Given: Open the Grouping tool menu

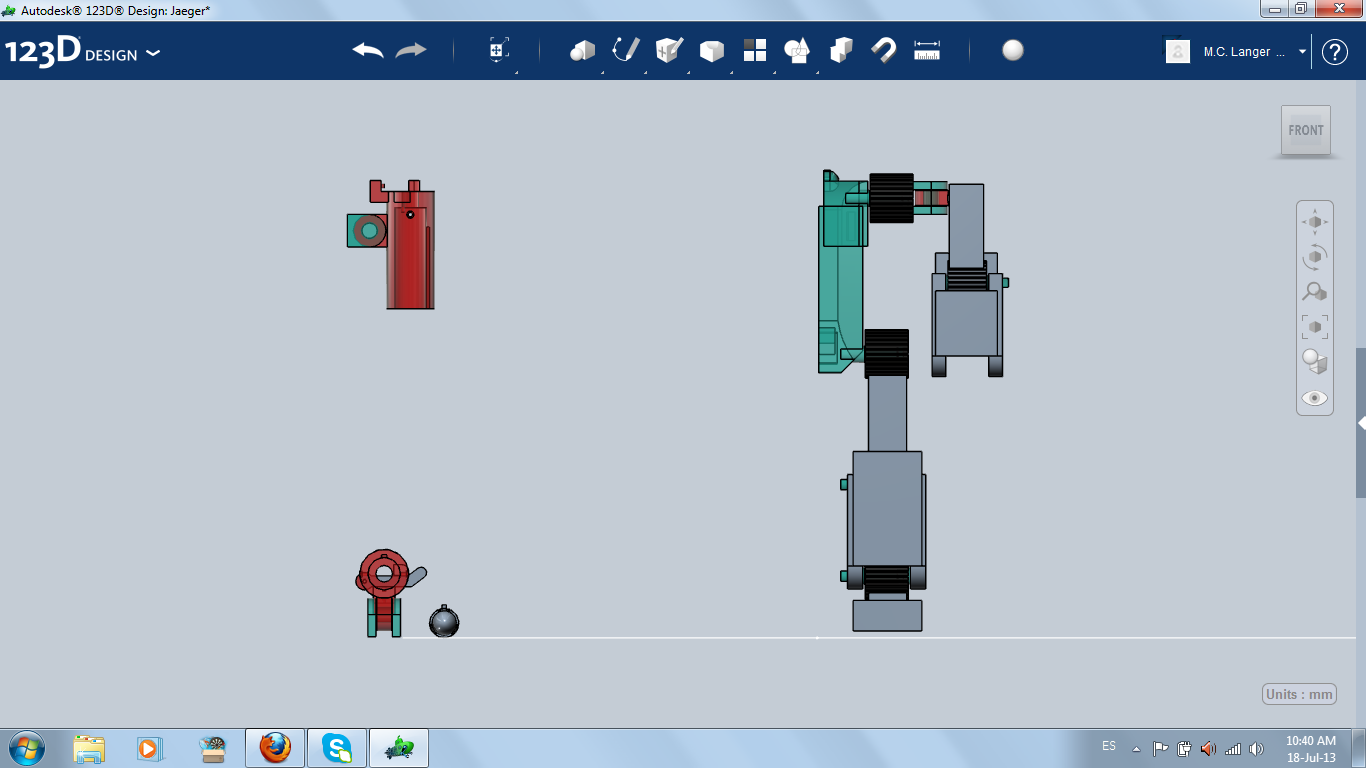Looking at the screenshot, I should (798, 51).
